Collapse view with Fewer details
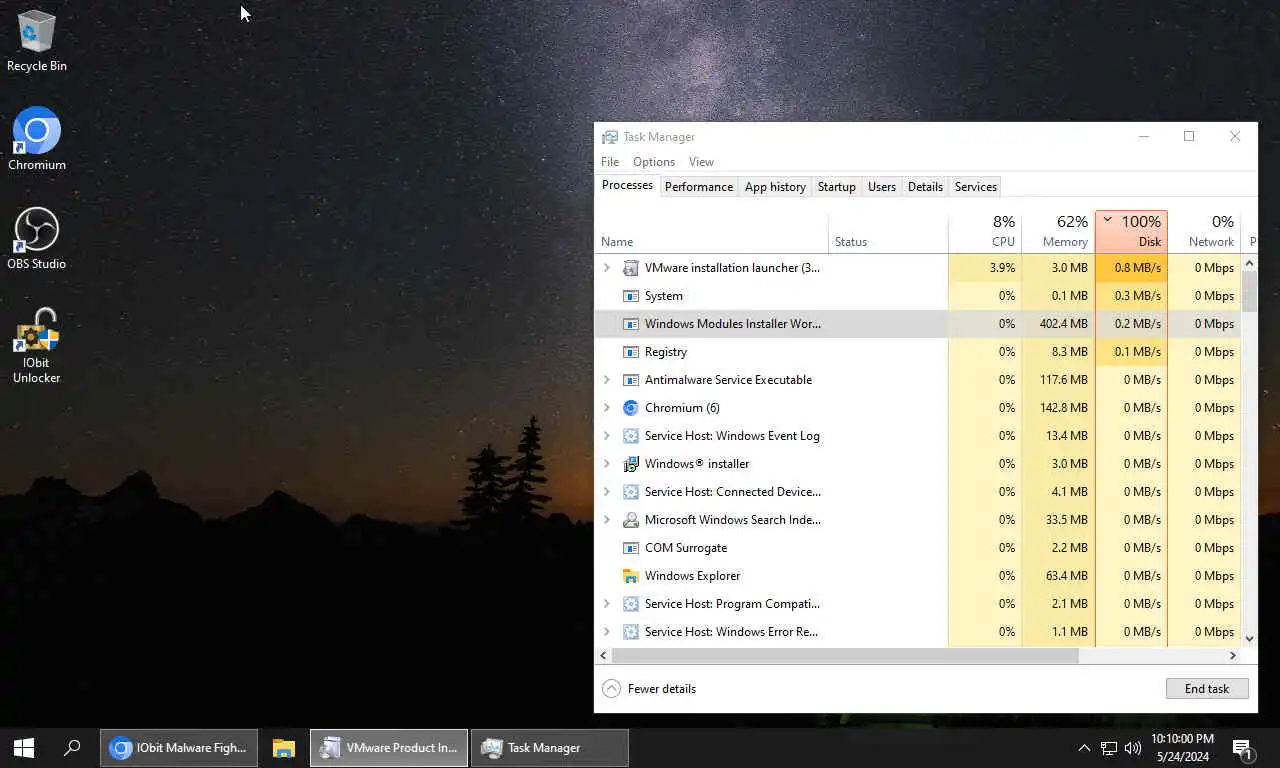Screen dimensions: 1280x768 point(649,689)
